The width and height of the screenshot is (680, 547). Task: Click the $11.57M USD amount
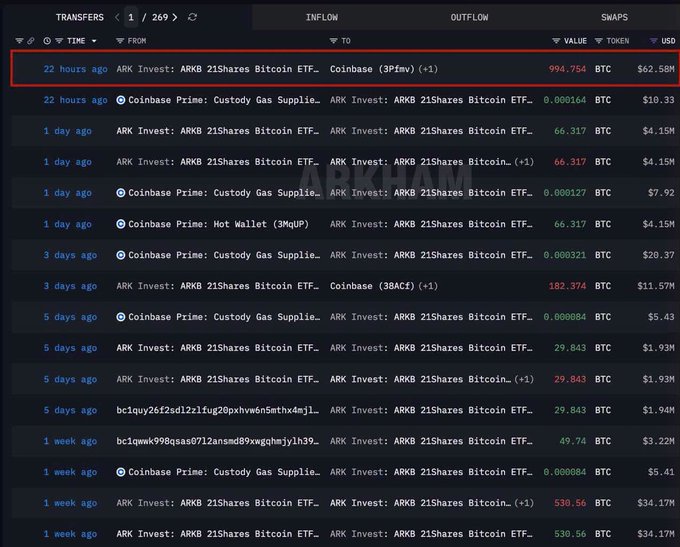pos(656,286)
